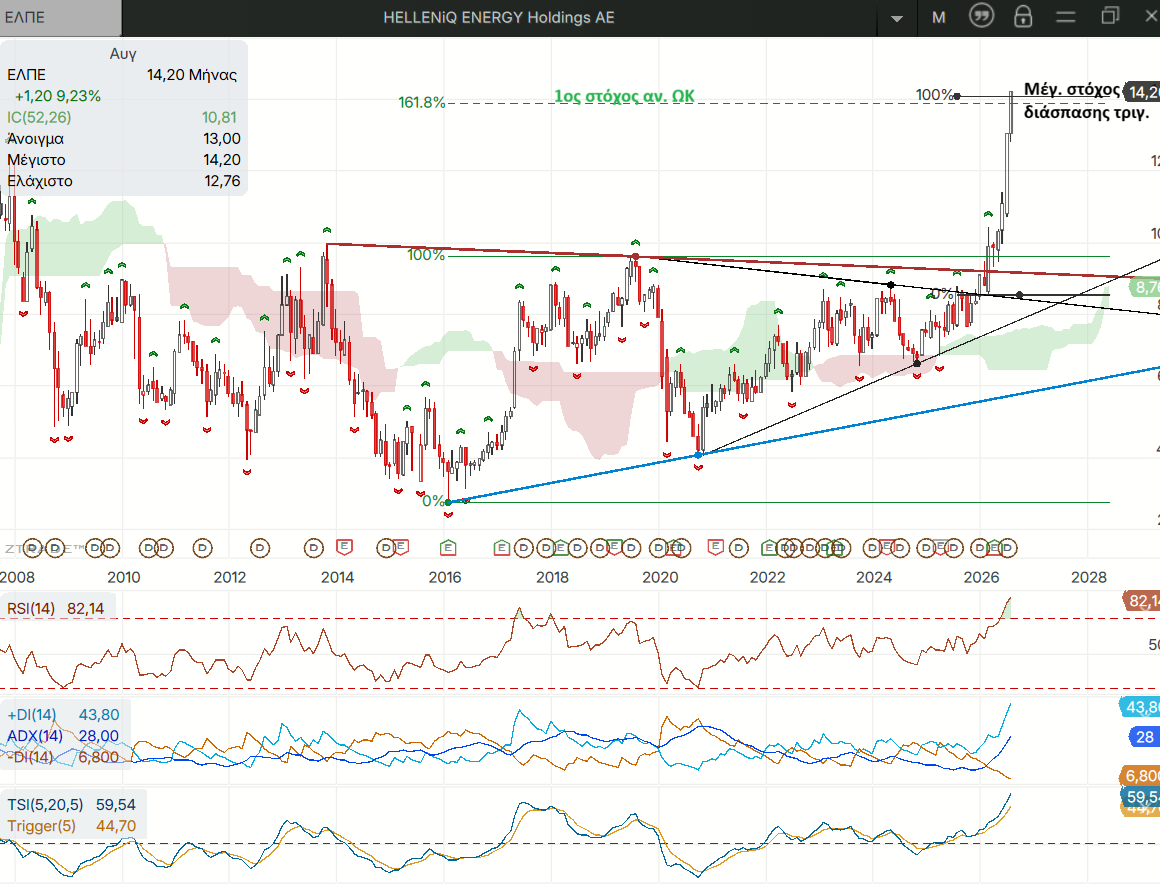This screenshot has height=884, width=1160.
Task: Click the 2016 label on the time axis
Action: pyautogui.click(x=445, y=577)
